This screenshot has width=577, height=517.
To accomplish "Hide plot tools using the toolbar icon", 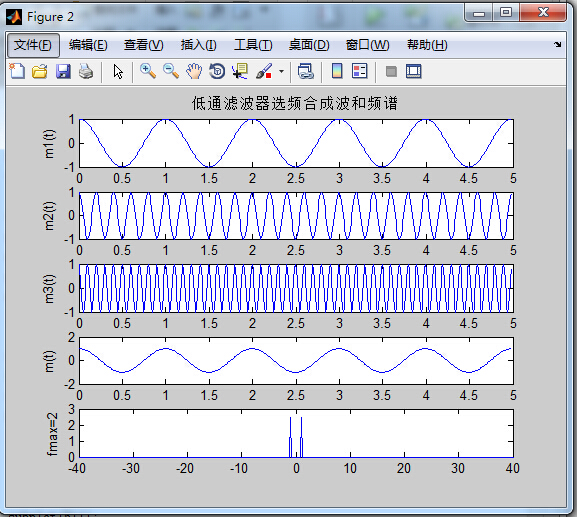I will pyautogui.click(x=391, y=71).
